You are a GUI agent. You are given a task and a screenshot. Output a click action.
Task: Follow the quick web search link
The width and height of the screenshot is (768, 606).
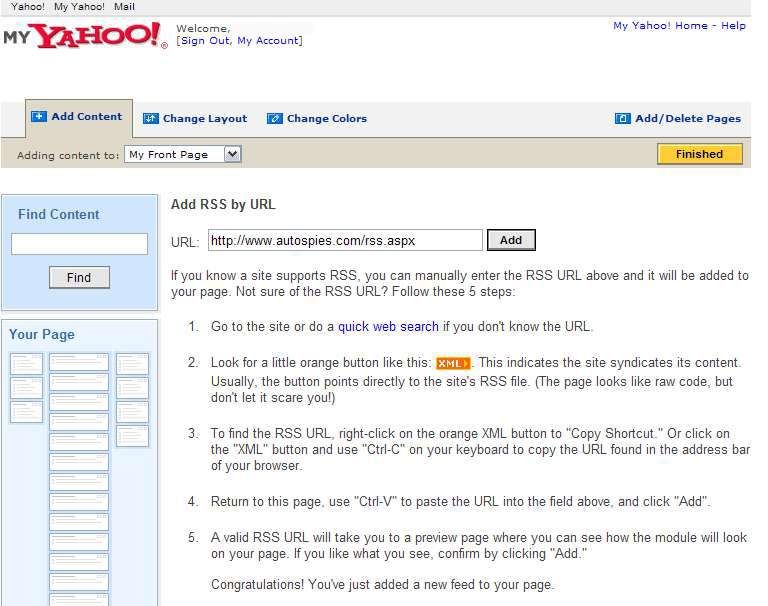pos(388,327)
